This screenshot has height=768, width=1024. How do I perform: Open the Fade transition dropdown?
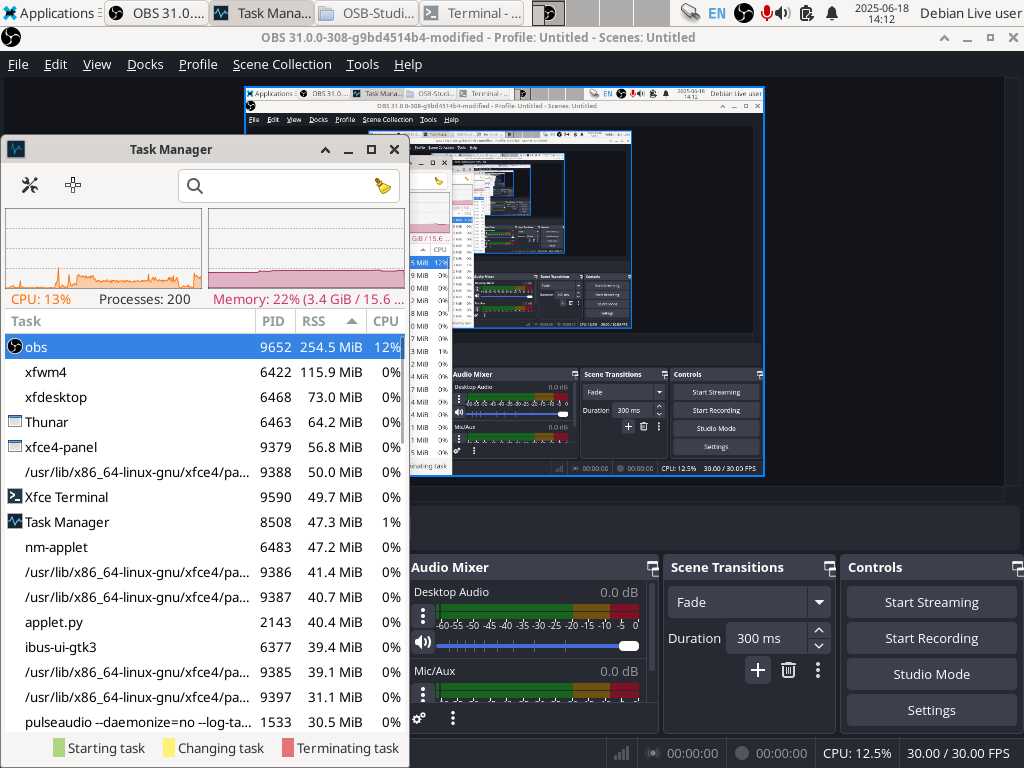pyautogui.click(x=819, y=602)
